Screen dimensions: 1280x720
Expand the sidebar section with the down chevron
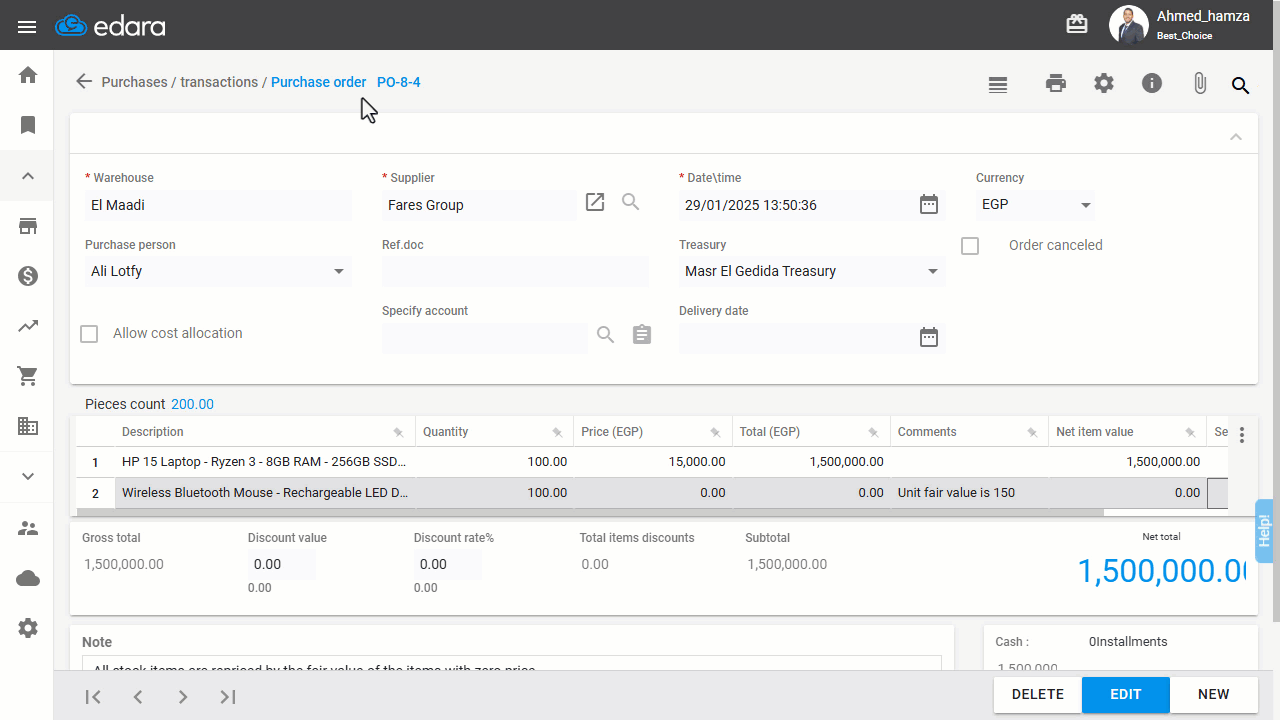click(28, 477)
